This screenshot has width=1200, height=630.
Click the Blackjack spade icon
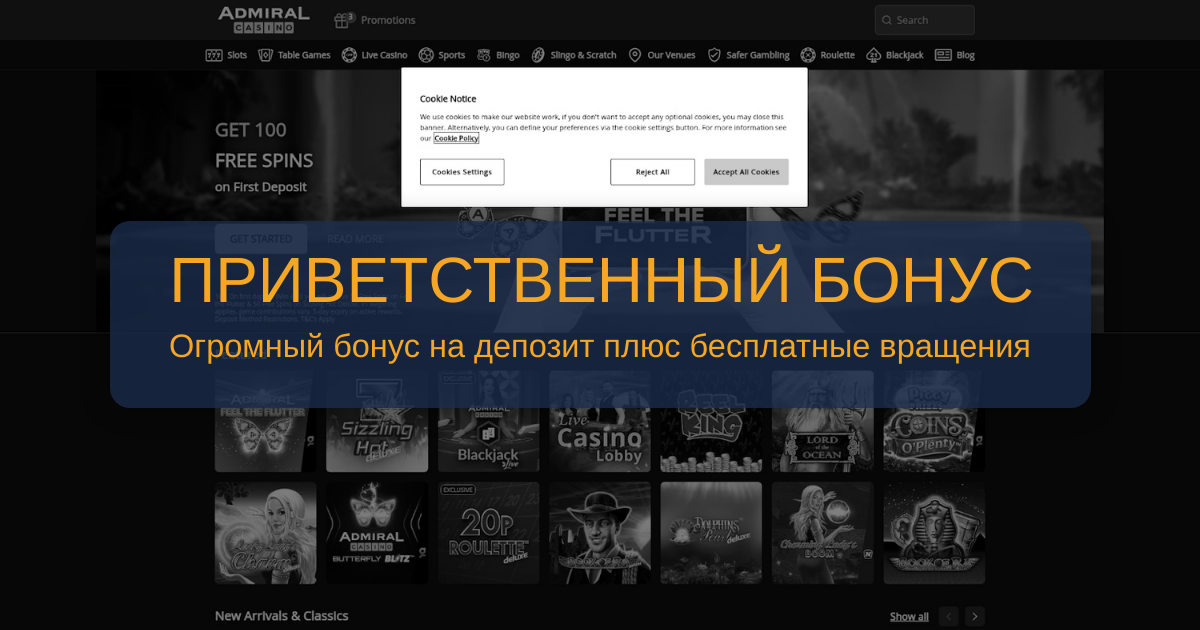pyautogui.click(x=873, y=55)
